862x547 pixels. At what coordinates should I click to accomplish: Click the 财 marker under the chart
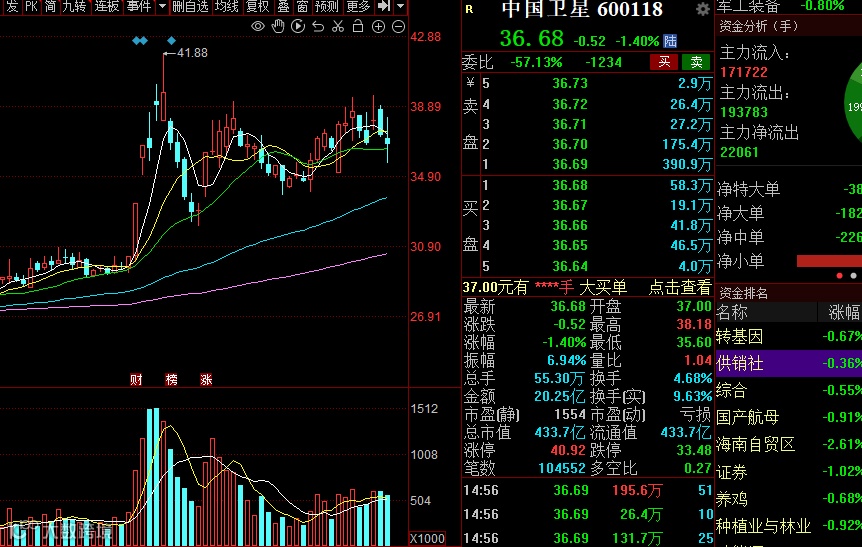pos(136,379)
